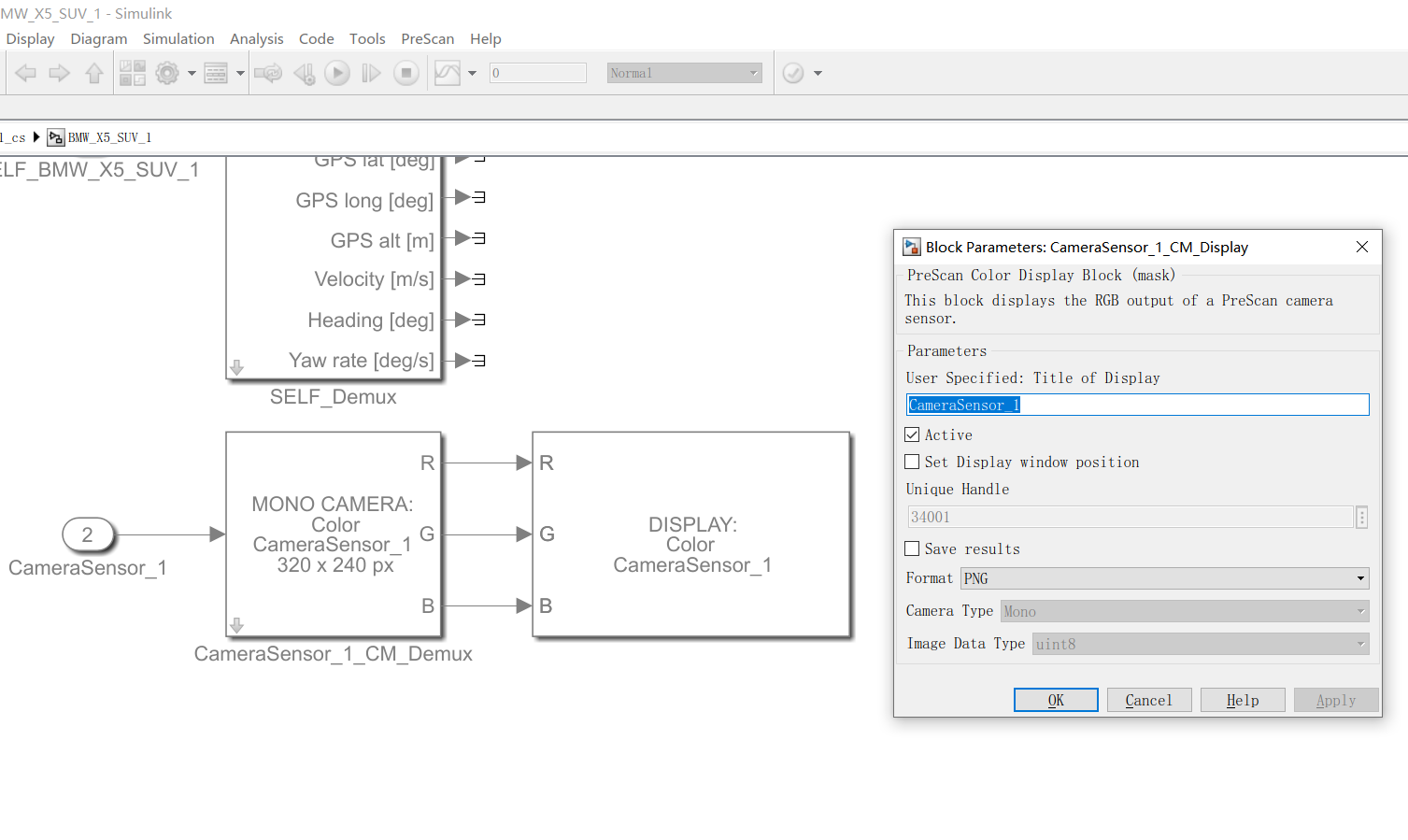Click the subsystem icon in breadcrumb
The width and height of the screenshot is (1408, 840).
[x=56, y=137]
